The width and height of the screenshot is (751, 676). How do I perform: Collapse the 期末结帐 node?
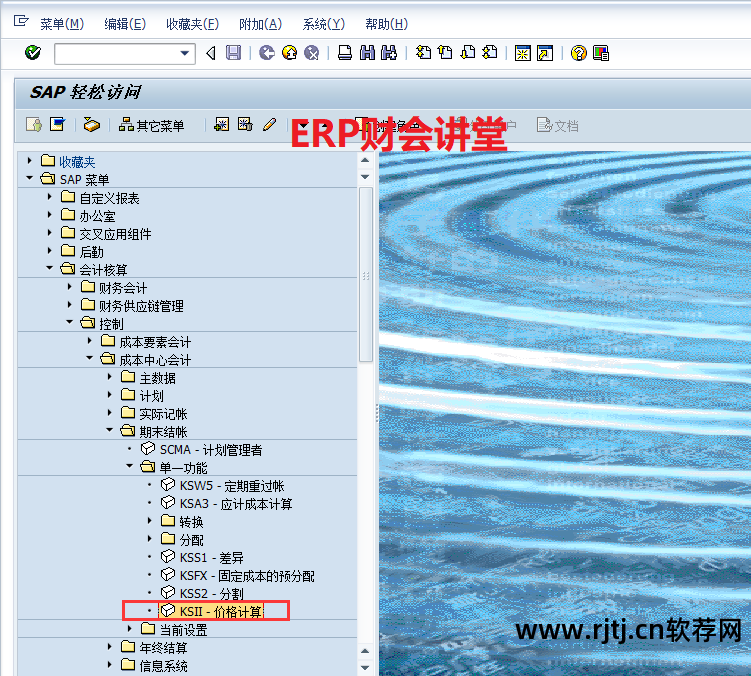click(x=110, y=430)
